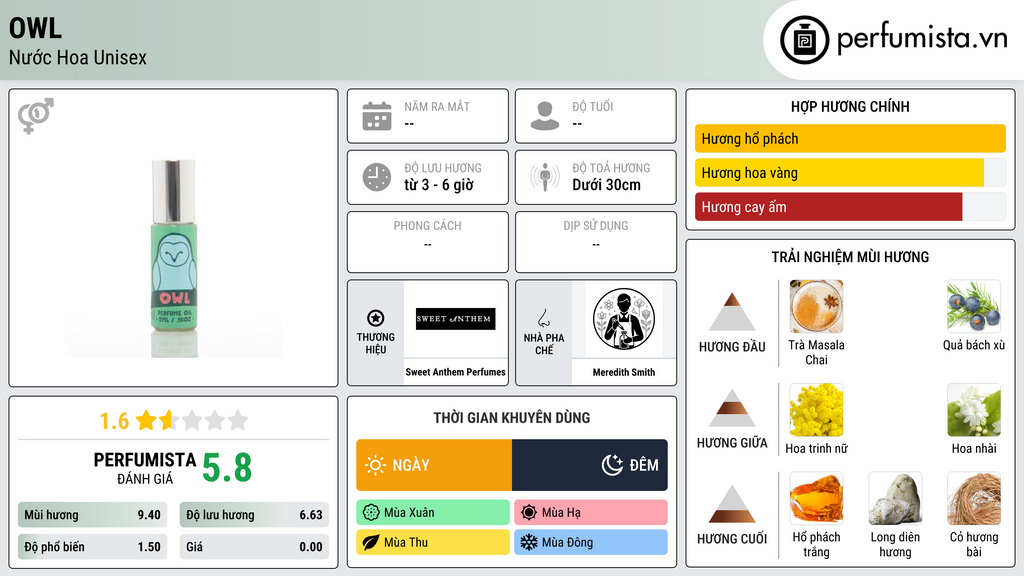Click the OWL perfume bottle image

click(x=173, y=258)
